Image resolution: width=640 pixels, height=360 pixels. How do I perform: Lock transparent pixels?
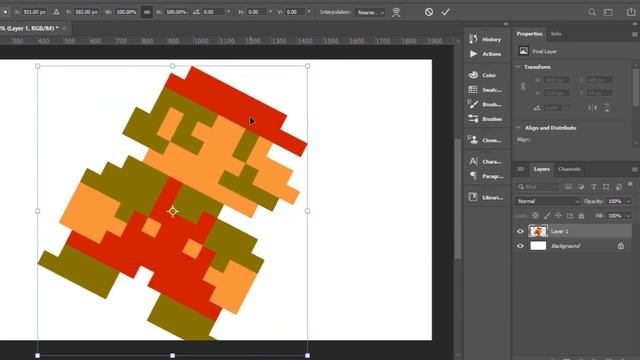pyautogui.click(x=535, y=216)
